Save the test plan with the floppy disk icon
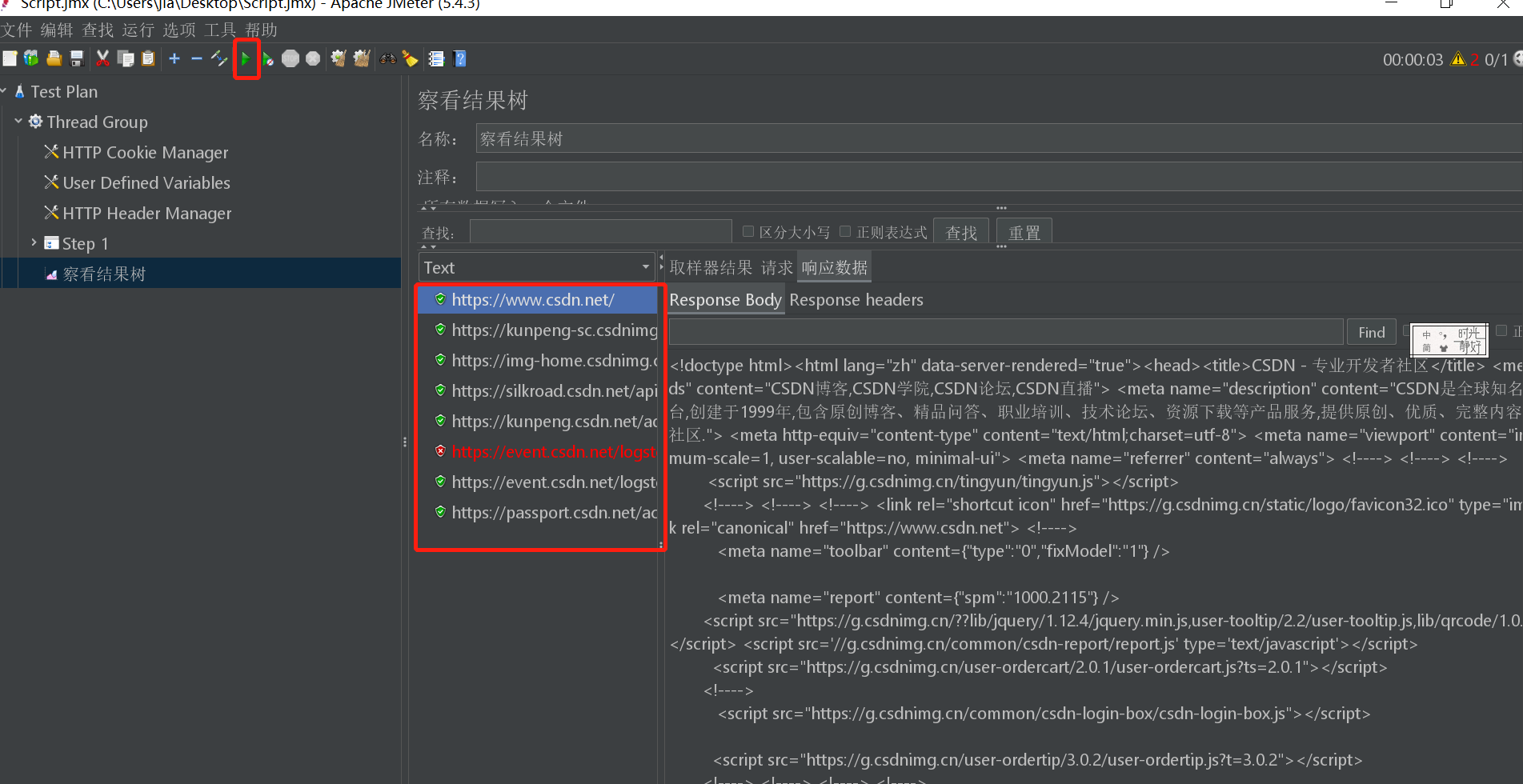1523x784 pixels. point(77,58)
